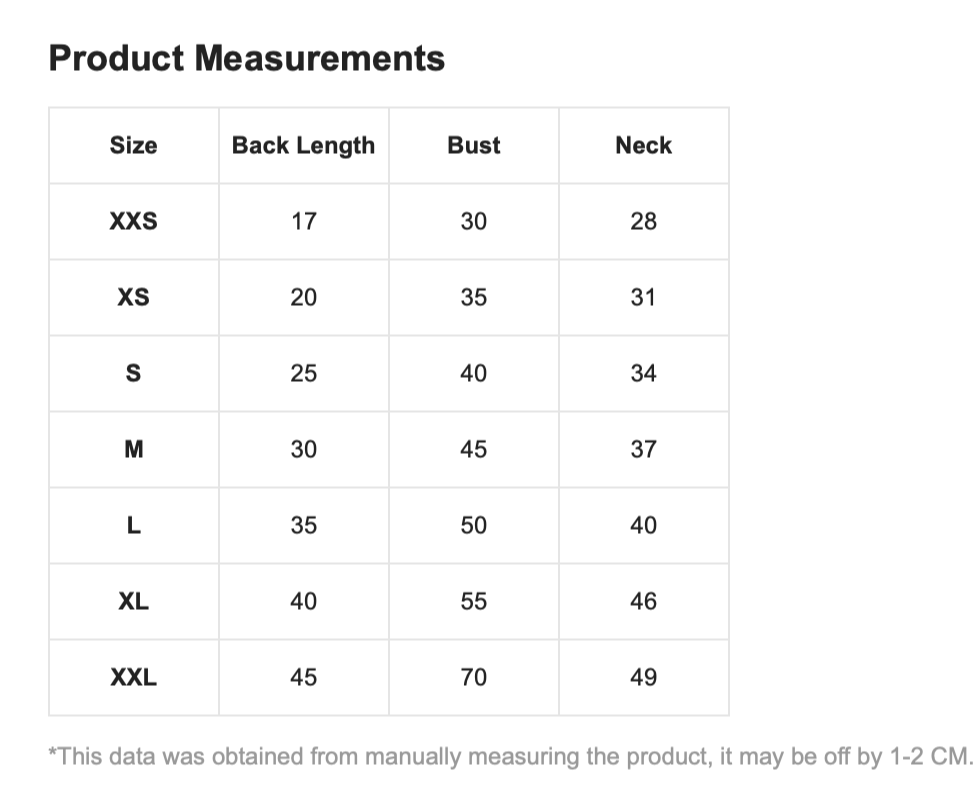
Task: Click the M bust value 45
Action: pyautogui.click(x=473, y=449)
